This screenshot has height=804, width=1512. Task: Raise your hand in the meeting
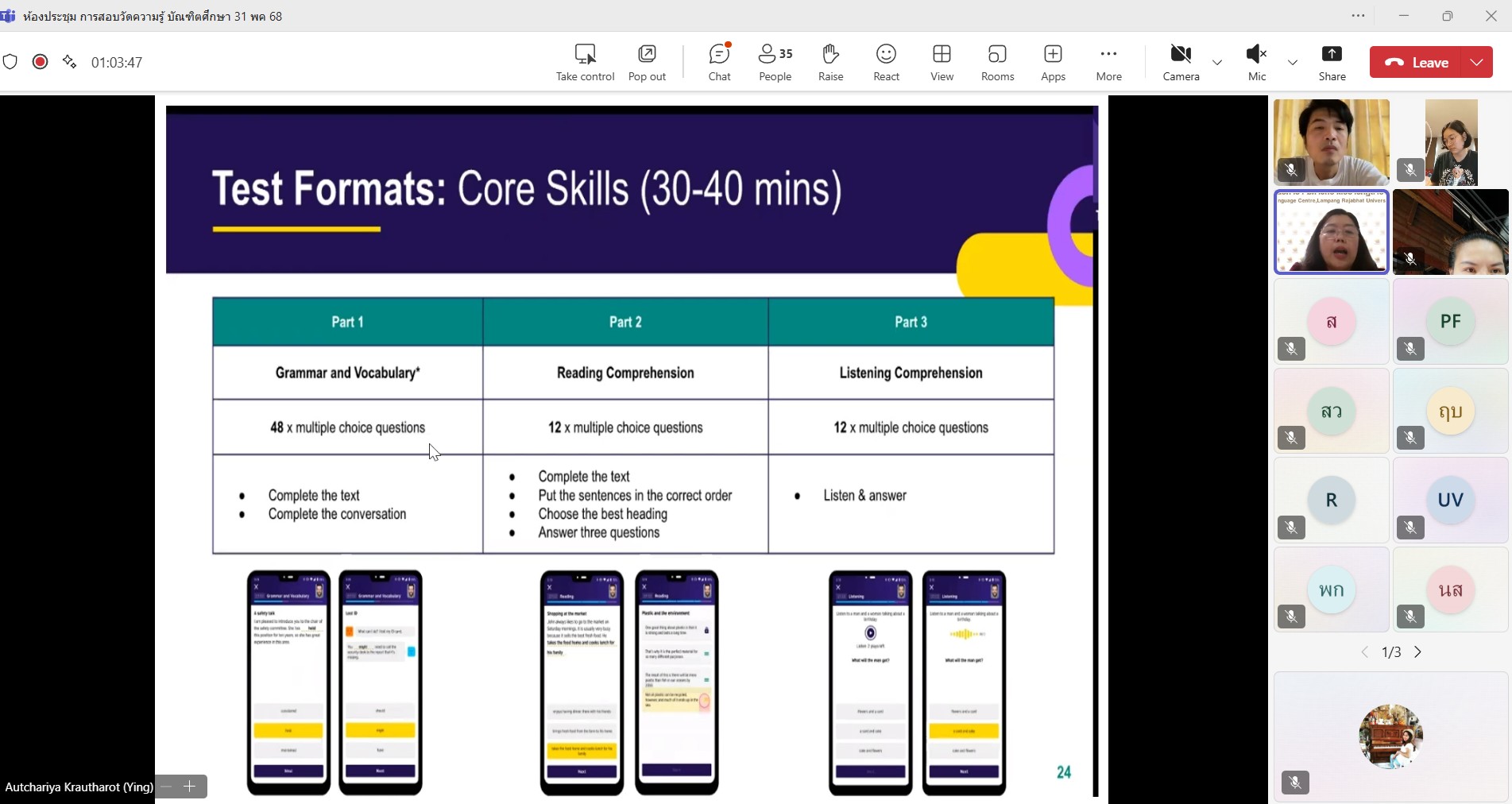tap(830, 62)
